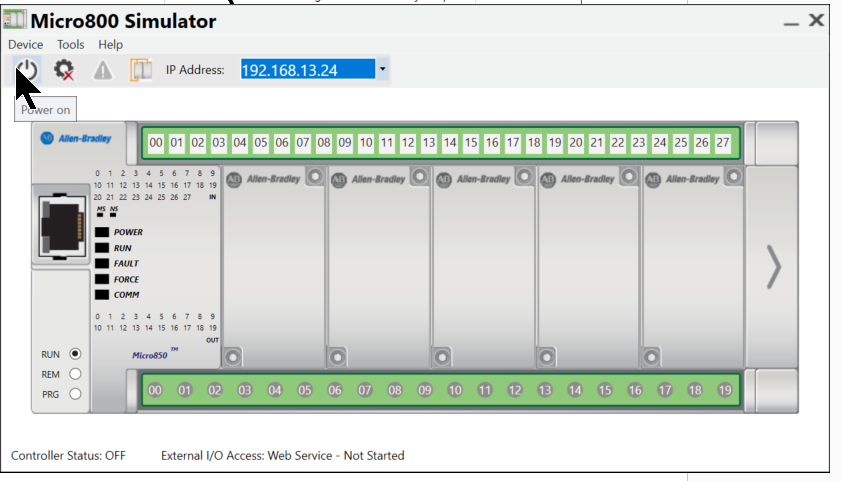Click the second expansion module slot
The image size is (841, 481).
pyautogui.click(x=379, y=267)
